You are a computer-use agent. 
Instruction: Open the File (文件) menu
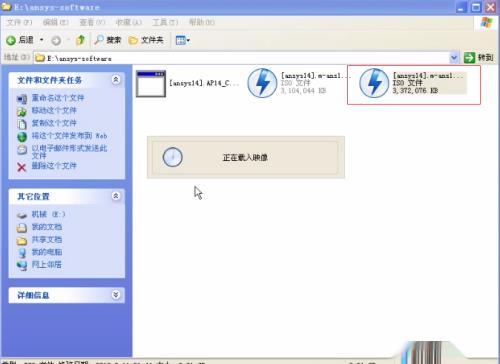[x=19, y=22]
